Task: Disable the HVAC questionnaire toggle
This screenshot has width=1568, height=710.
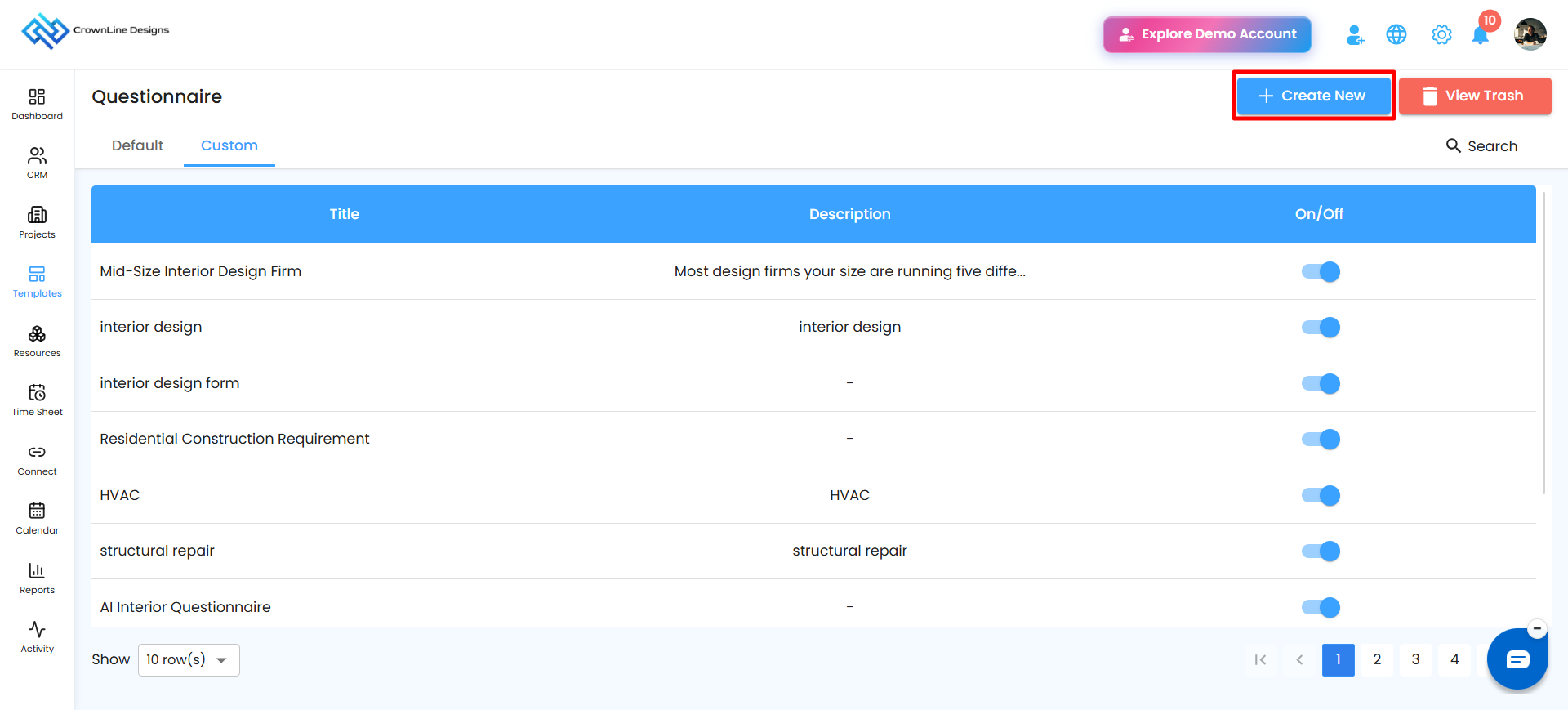Action: click(x=1321, y=495)
